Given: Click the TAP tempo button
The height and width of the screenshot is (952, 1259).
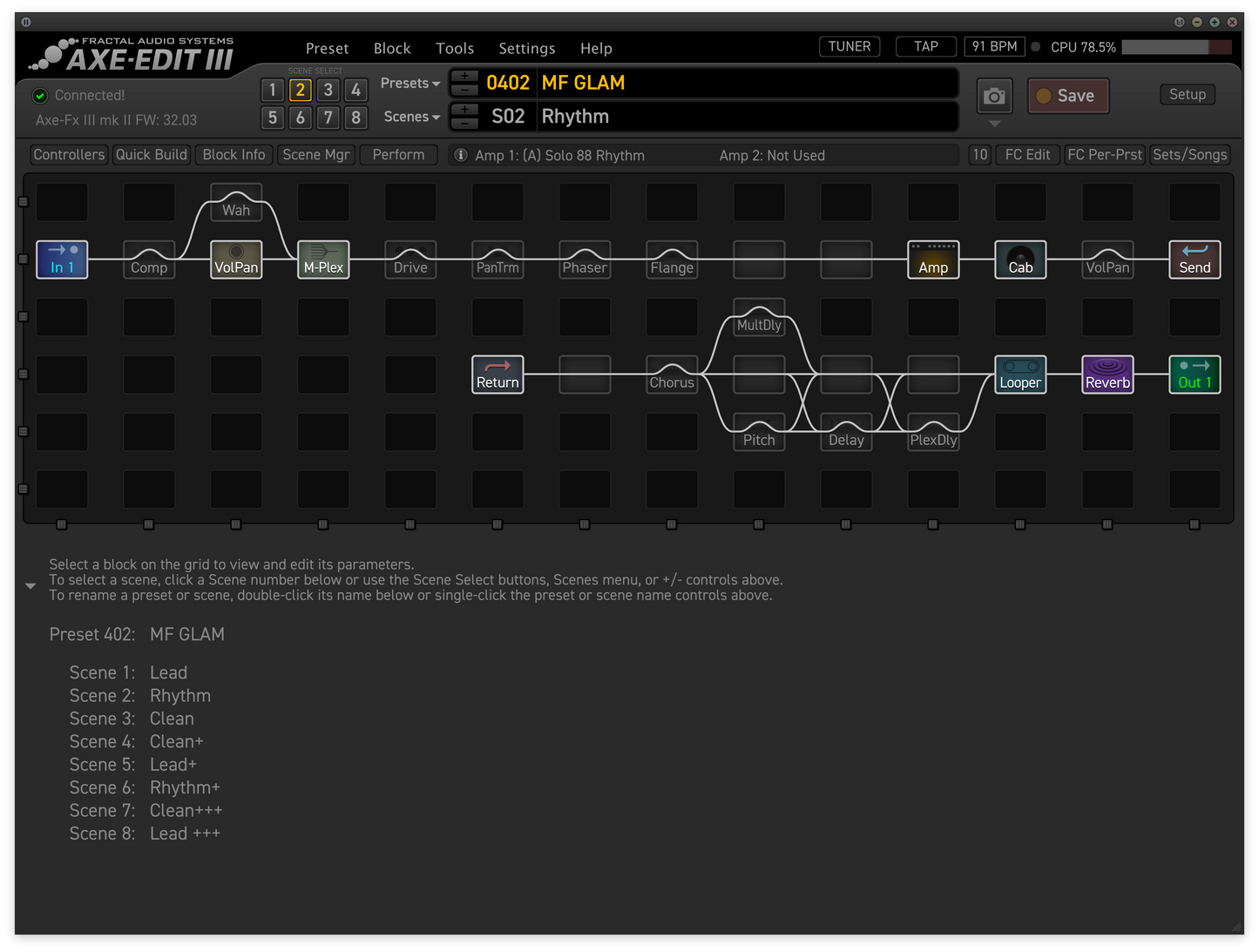Looking at the screenshot, I should (x=926, y=47).
